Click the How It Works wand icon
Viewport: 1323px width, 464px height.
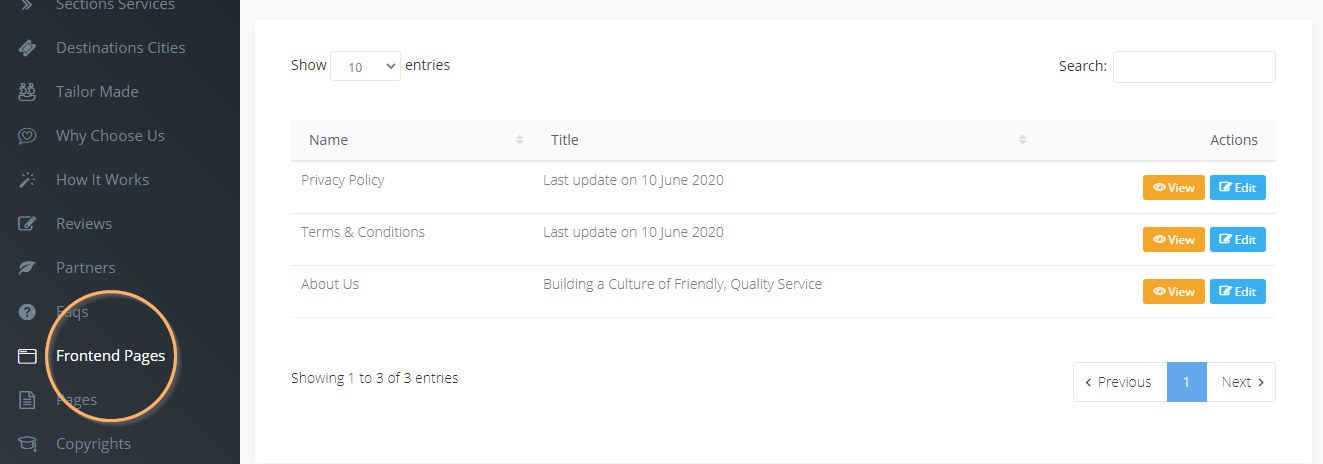[x=28, y=180]
